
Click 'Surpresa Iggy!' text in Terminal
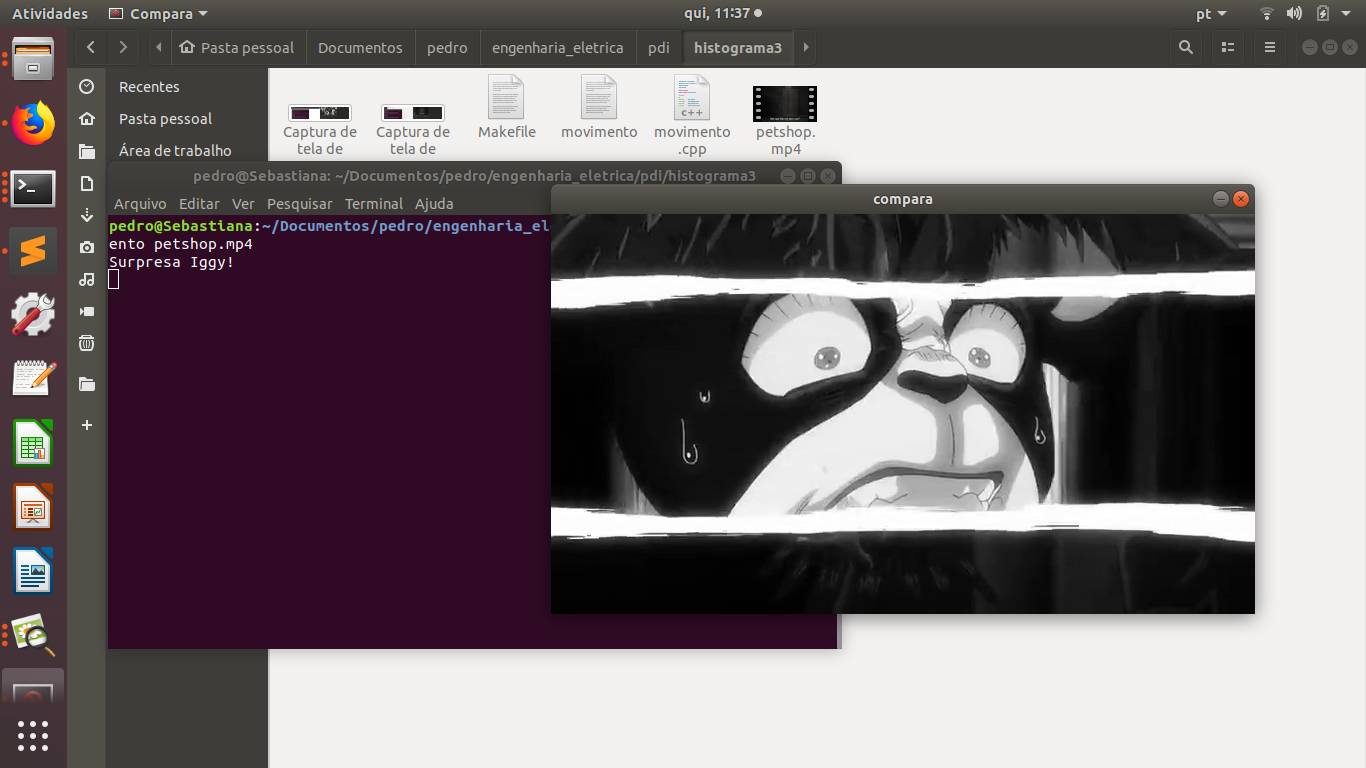pyautogui.click(x=171, y=262)
